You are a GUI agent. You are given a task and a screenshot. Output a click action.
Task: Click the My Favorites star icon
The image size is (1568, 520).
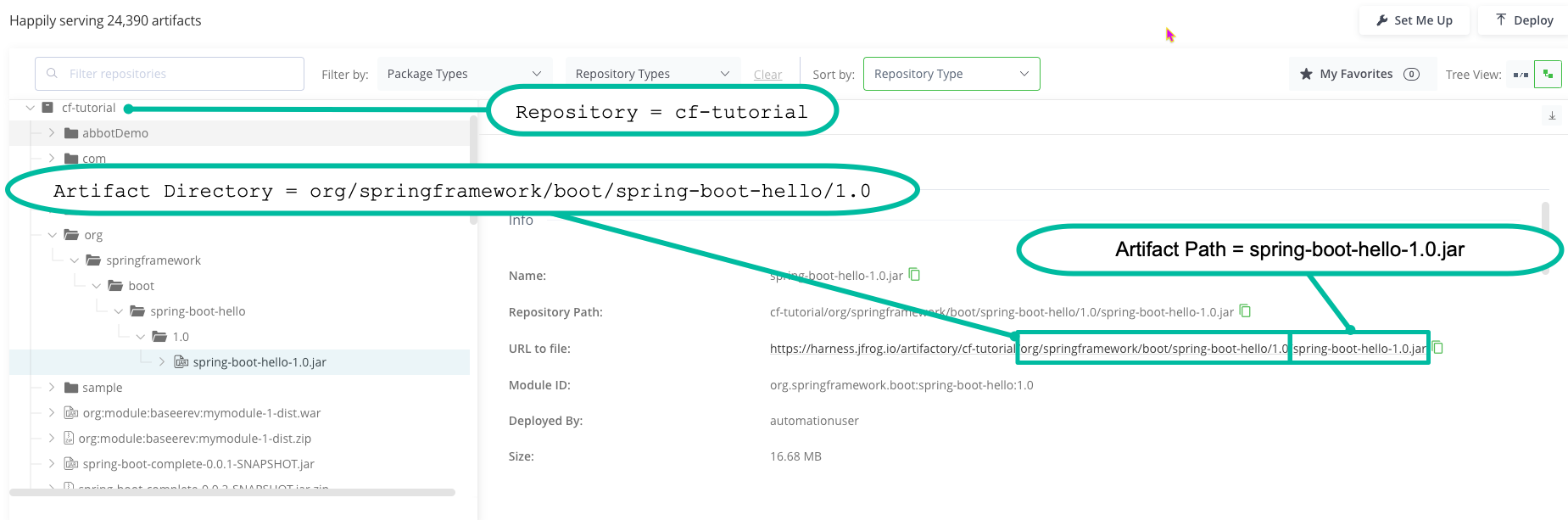(x=1306, y=74)
